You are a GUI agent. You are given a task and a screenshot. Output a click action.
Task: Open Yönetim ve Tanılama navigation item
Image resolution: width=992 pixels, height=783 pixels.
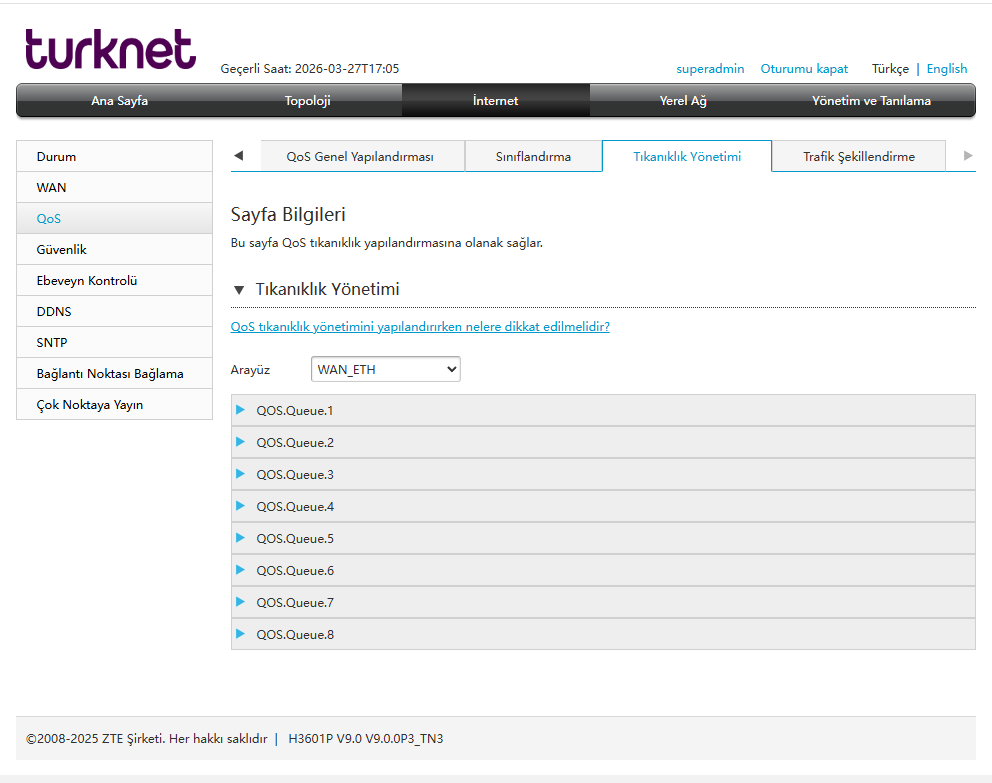point(871,101)
